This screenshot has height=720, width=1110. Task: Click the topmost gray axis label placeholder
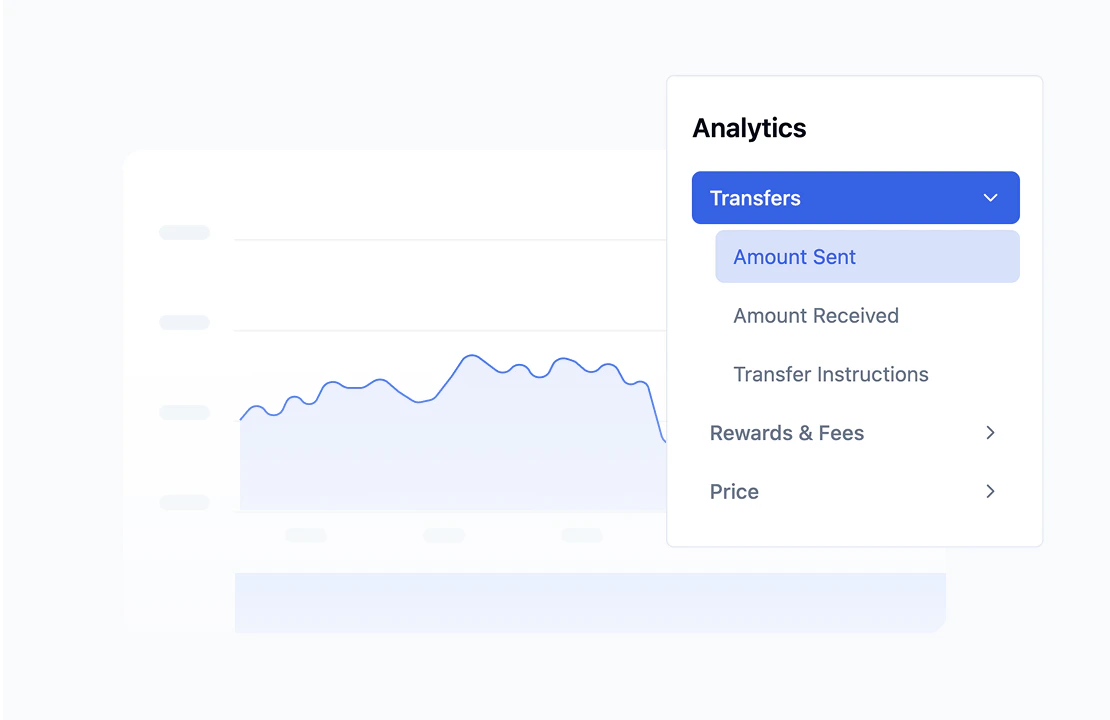[184, 232]
